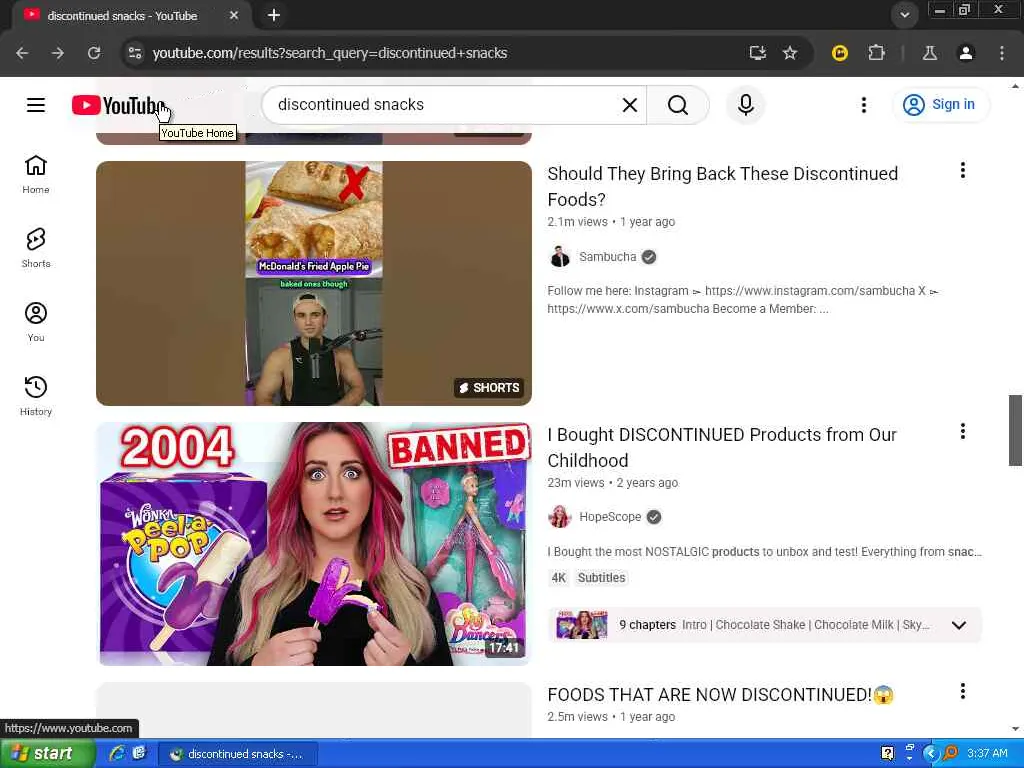Click the page vertical scrollbar thumb
The height and width of the screenshot is (768, 1024).
(x=1015, y=430)
